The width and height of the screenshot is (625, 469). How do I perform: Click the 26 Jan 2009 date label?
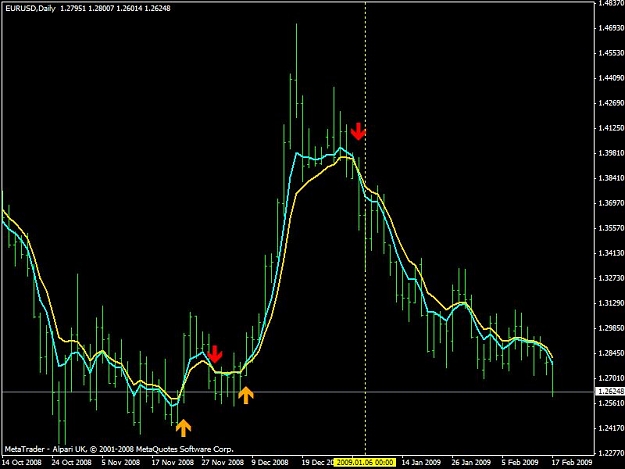pos(471,462)
